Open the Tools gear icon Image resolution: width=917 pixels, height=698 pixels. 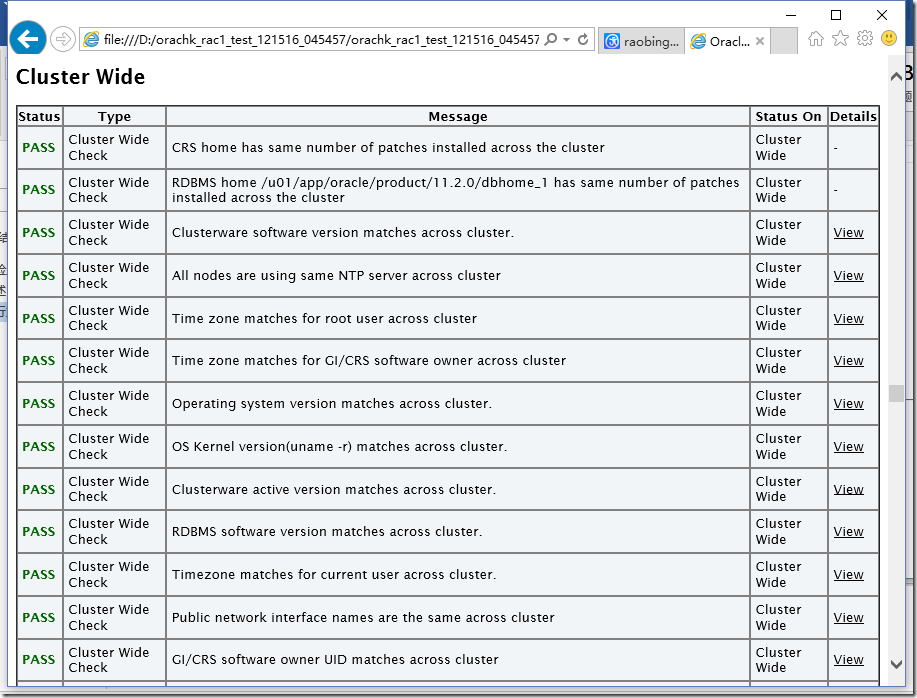[864, 39]
